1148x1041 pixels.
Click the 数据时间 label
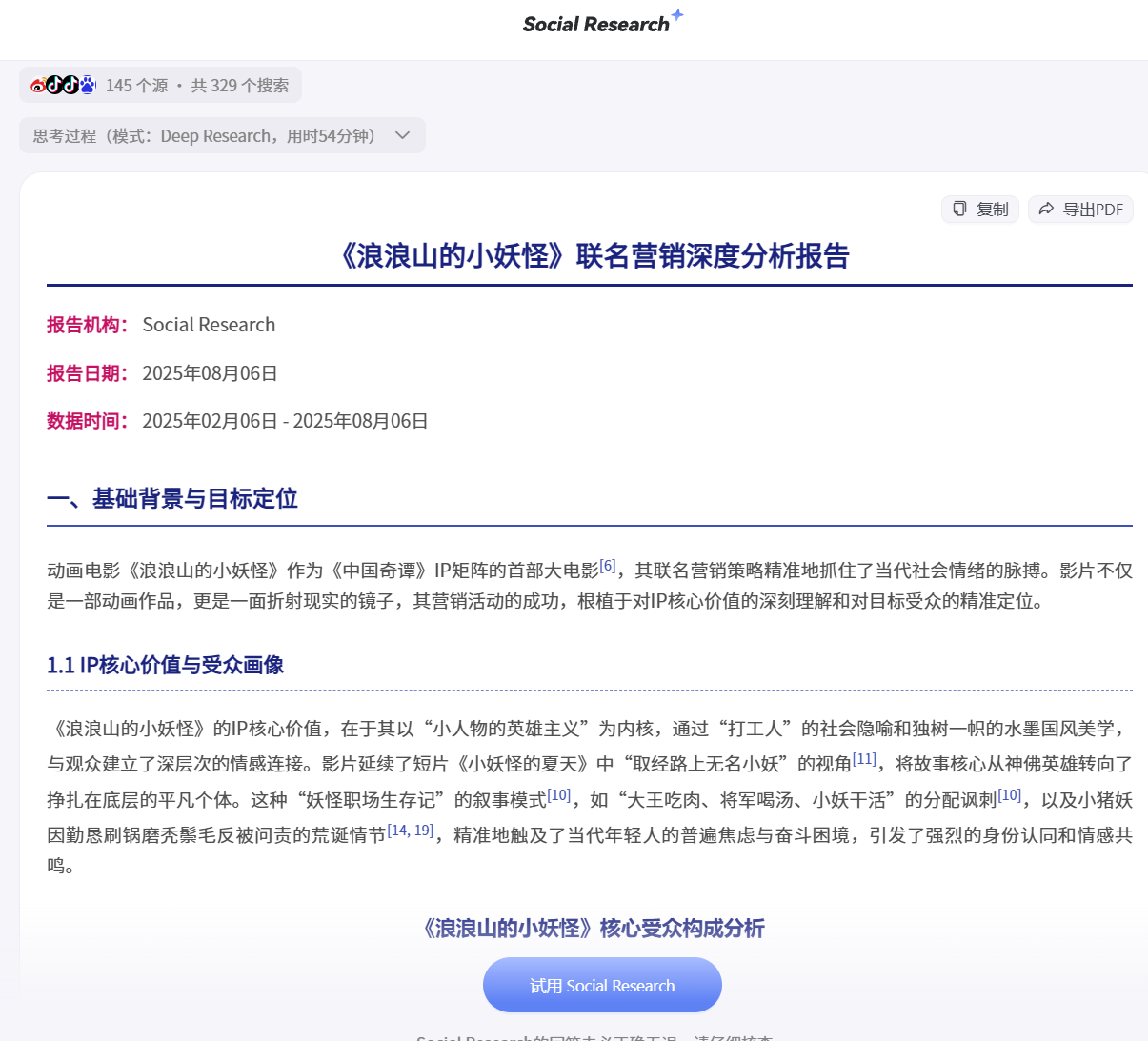88,420
